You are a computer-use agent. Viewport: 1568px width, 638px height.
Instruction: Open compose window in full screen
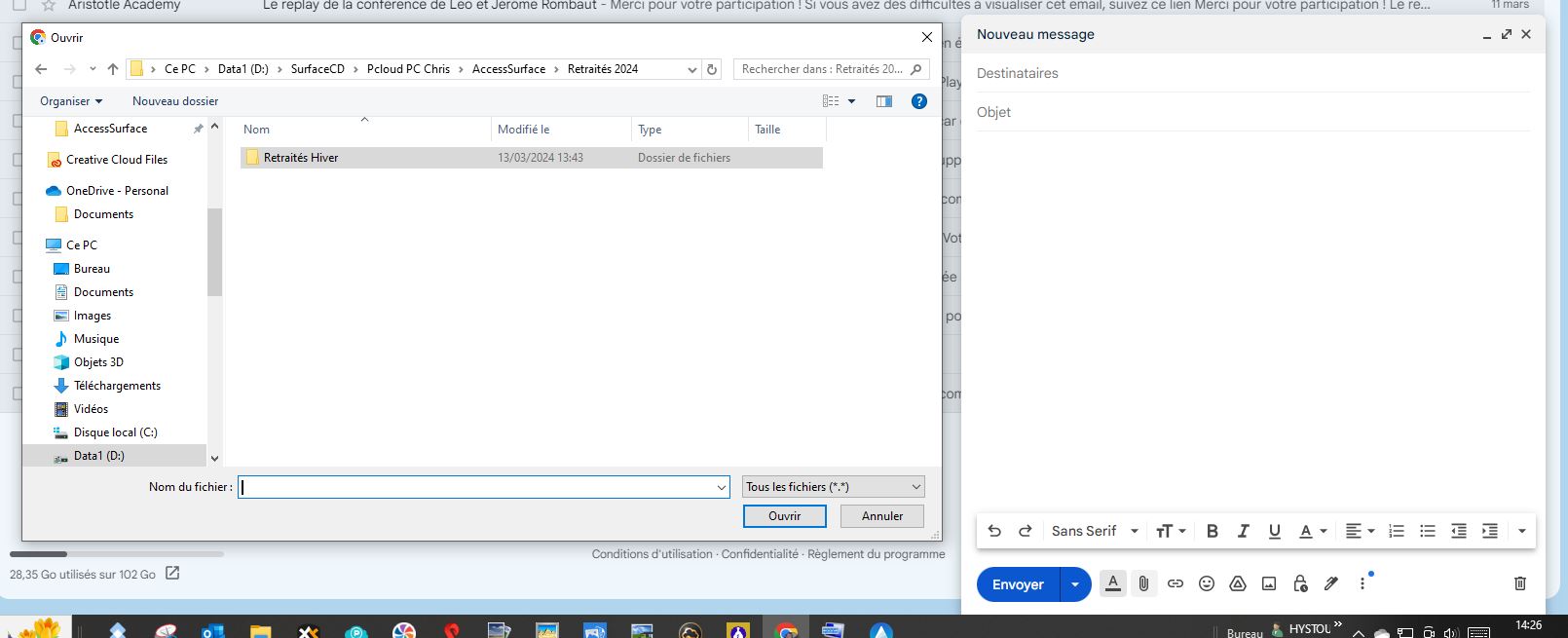coord(1507,34)
